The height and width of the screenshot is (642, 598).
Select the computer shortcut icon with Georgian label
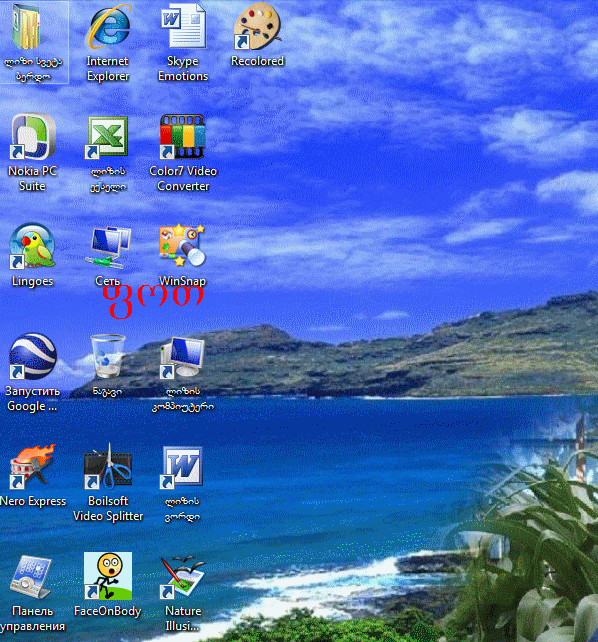(183, 357)
